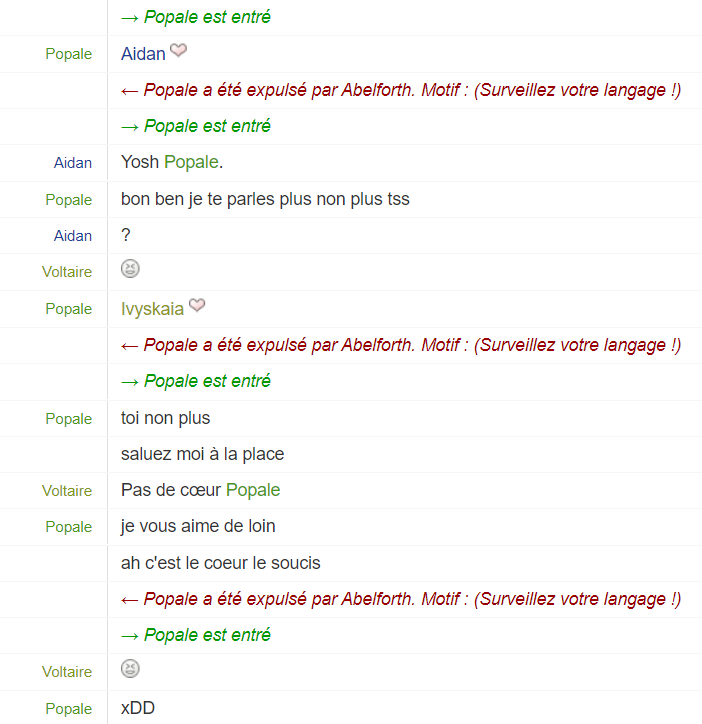This screenshot has width=702, height=724.
Task: Click Voltaire's emoticon face above the "xDD" message
Action: point(130,669)
